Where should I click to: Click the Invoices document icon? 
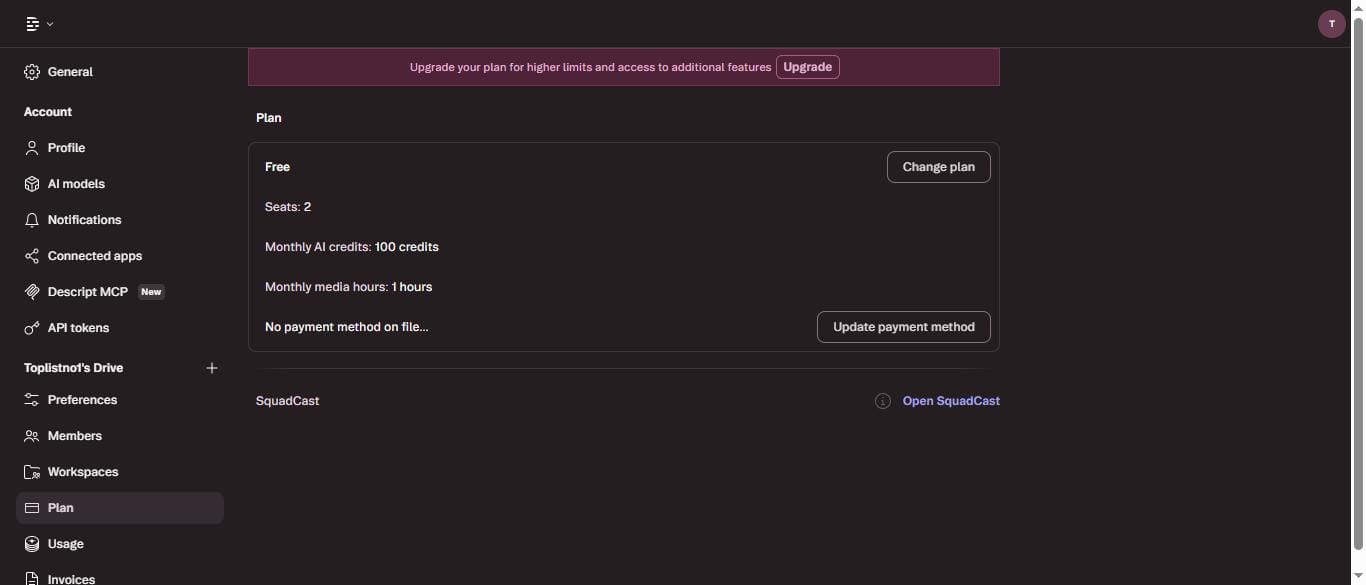coord(32,578)
